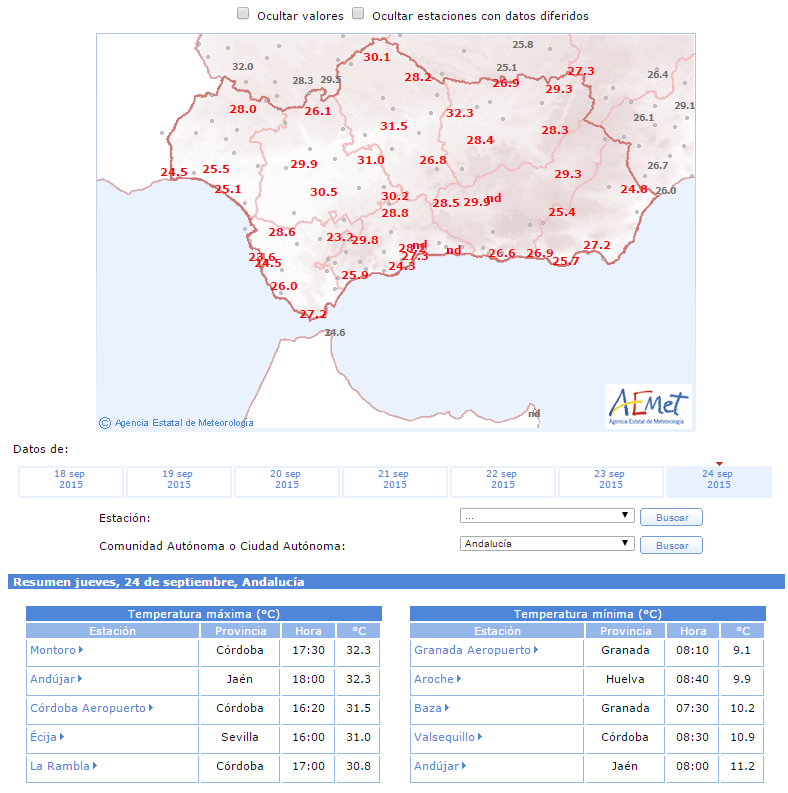Select the 18 sep 2015 date tab
The height and width of the screenshot is (793, 788).
click(x=71, y=481)
